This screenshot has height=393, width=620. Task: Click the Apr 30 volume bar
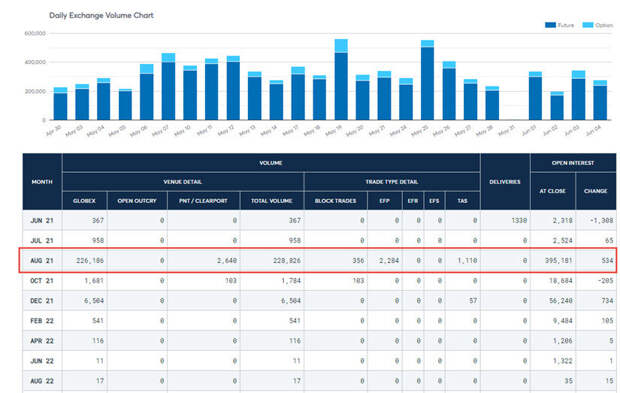click(x=60, y=104)
